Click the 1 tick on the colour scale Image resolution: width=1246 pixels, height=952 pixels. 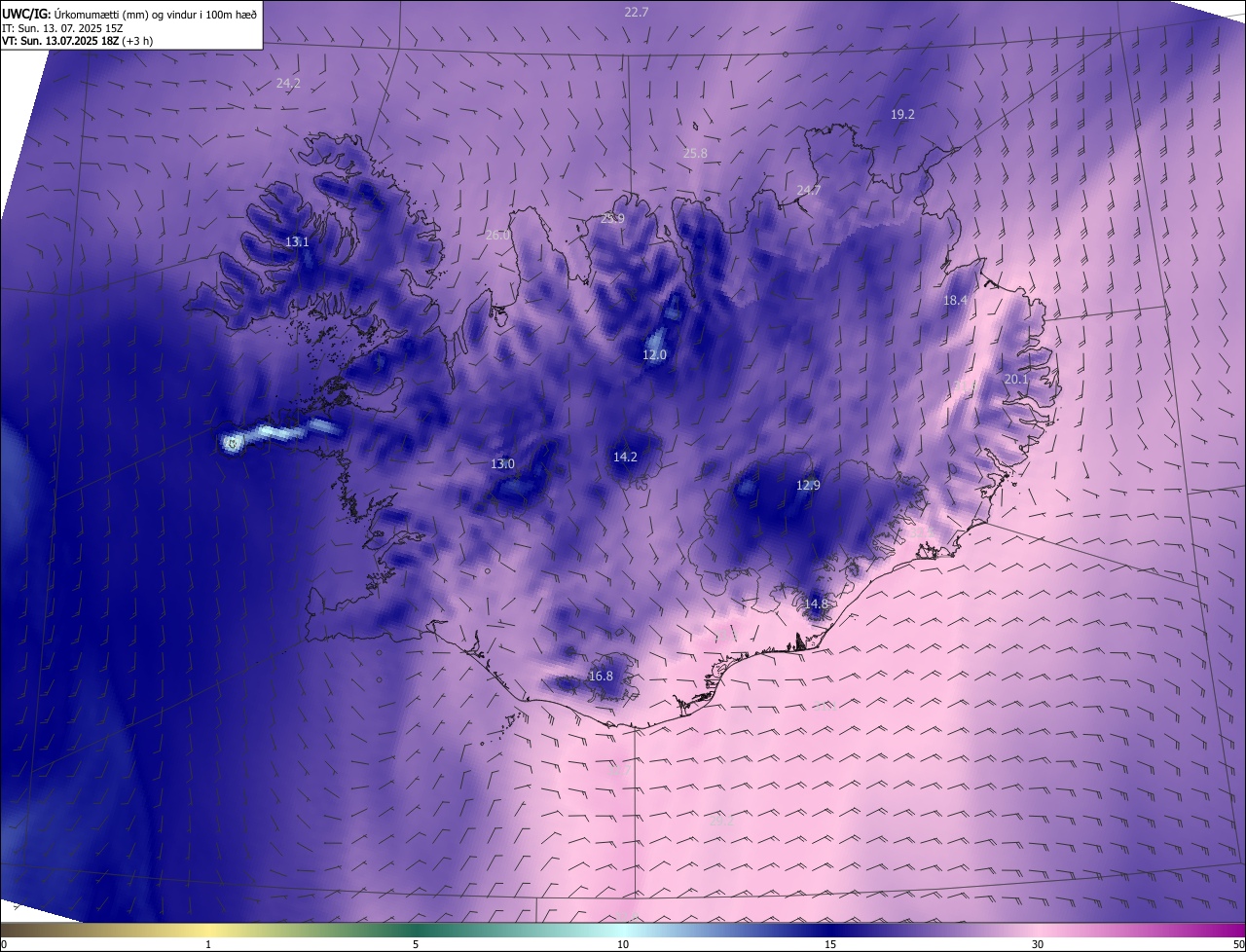(x=208, y=944)
